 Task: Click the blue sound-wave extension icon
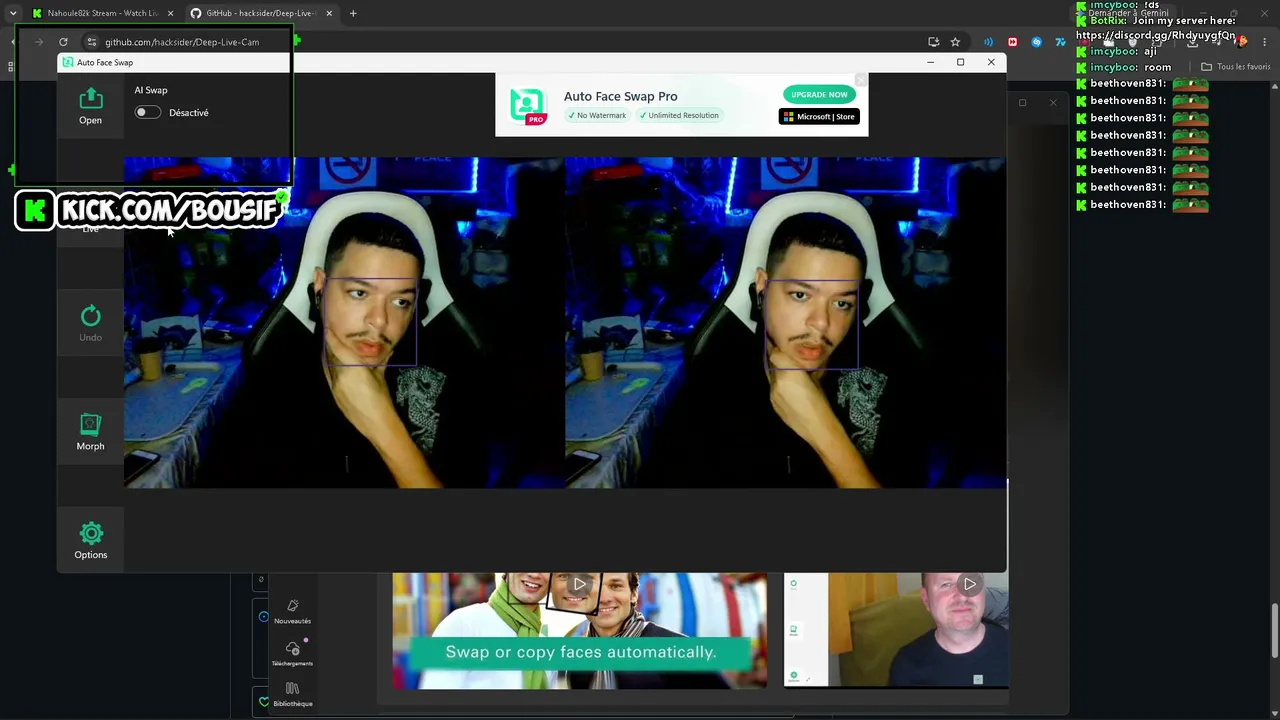[x=988, y=42]
